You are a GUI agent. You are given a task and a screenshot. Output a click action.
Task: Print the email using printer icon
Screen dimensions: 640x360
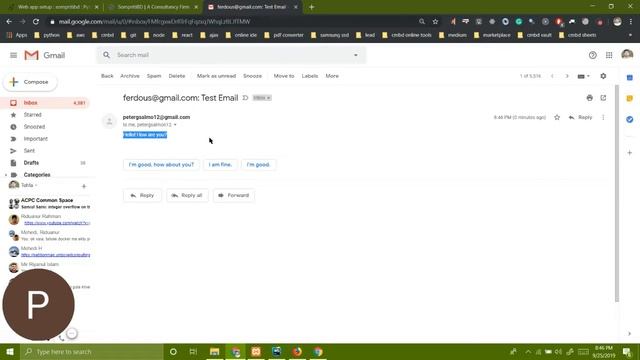pyautogui.click(x=589, y=98)
